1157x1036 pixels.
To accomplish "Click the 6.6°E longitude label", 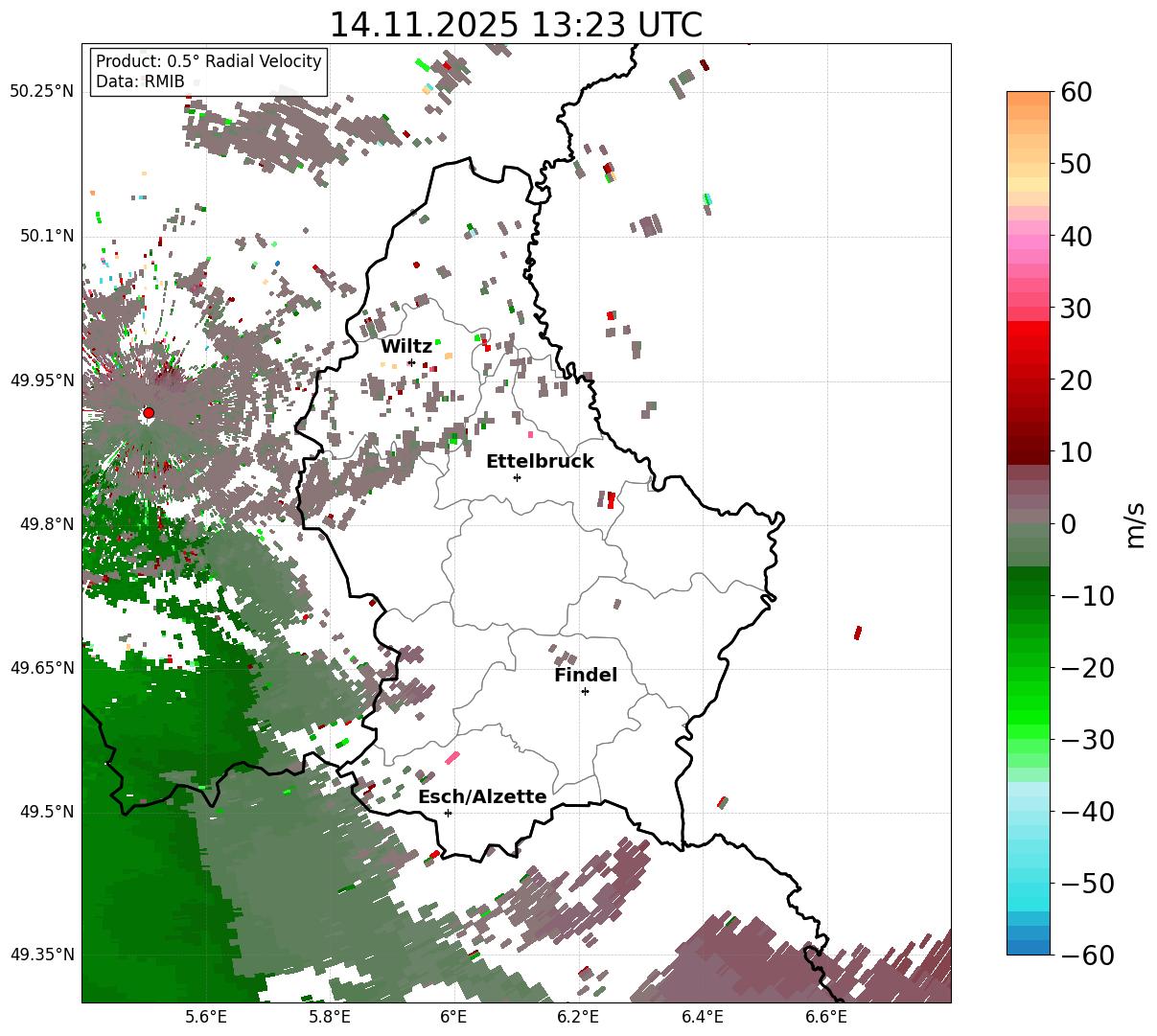I will [826, 1017].
